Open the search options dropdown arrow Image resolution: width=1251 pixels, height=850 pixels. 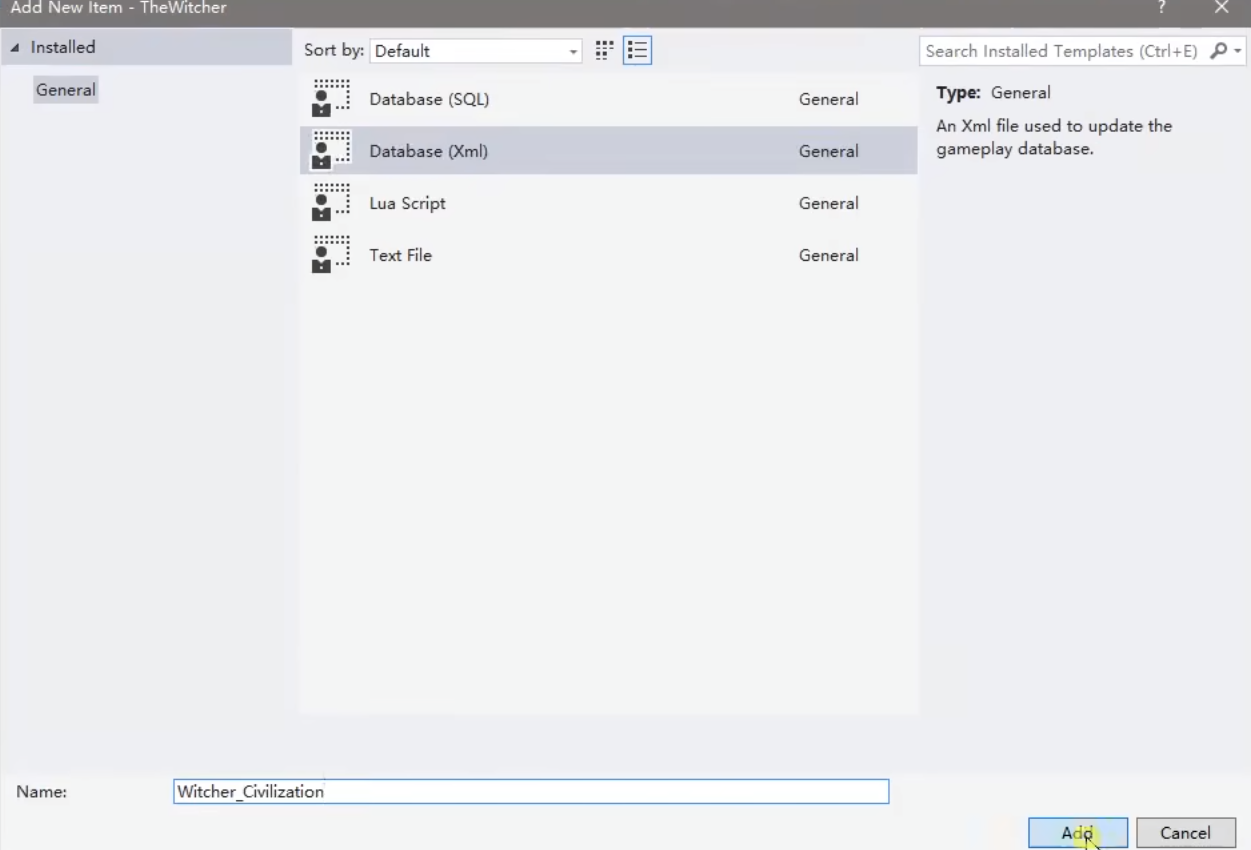[1237, 51]
